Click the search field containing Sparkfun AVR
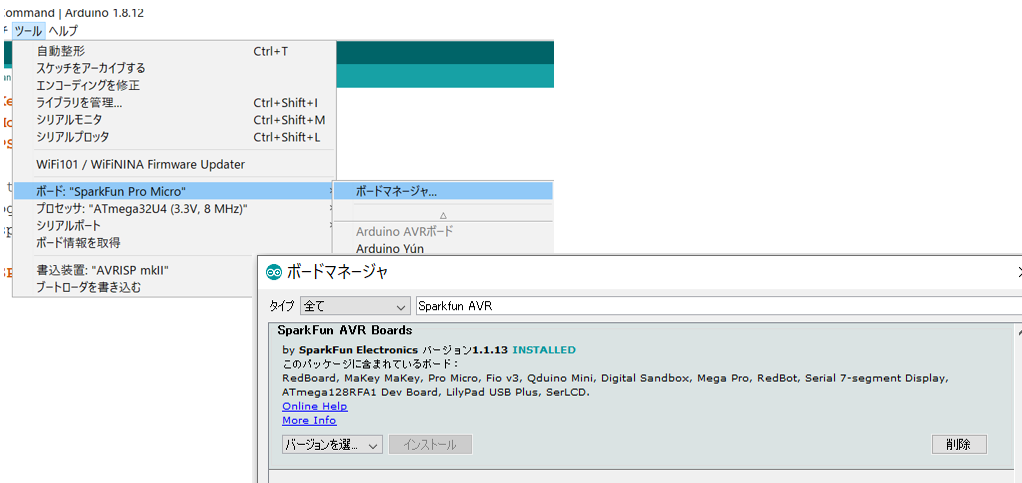 pyautogui.click(x=717, y=306)
